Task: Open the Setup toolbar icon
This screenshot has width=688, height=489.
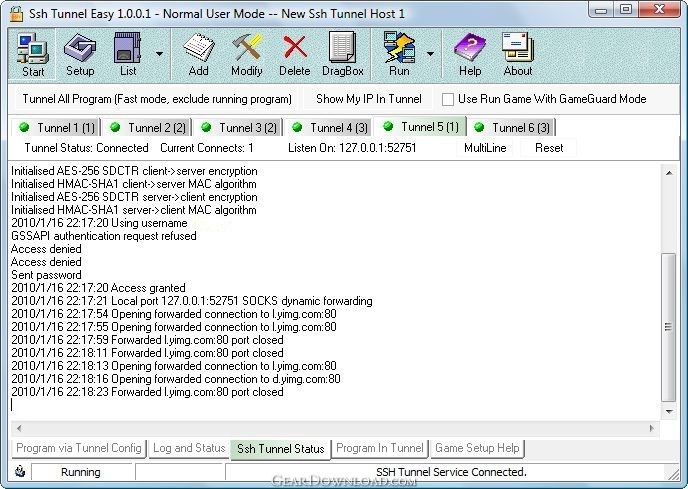Action: point(80,54)
